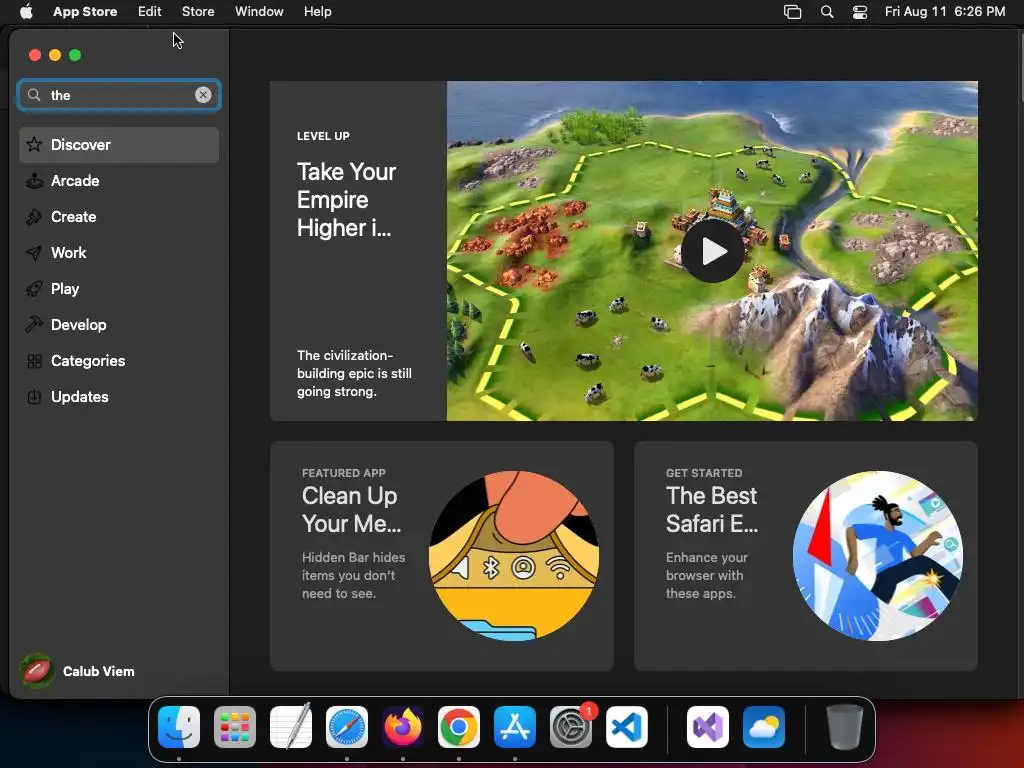Clear the search field text
This screenshot has width=1024, height=768.
pyautogui.click(x=203, y=95)
